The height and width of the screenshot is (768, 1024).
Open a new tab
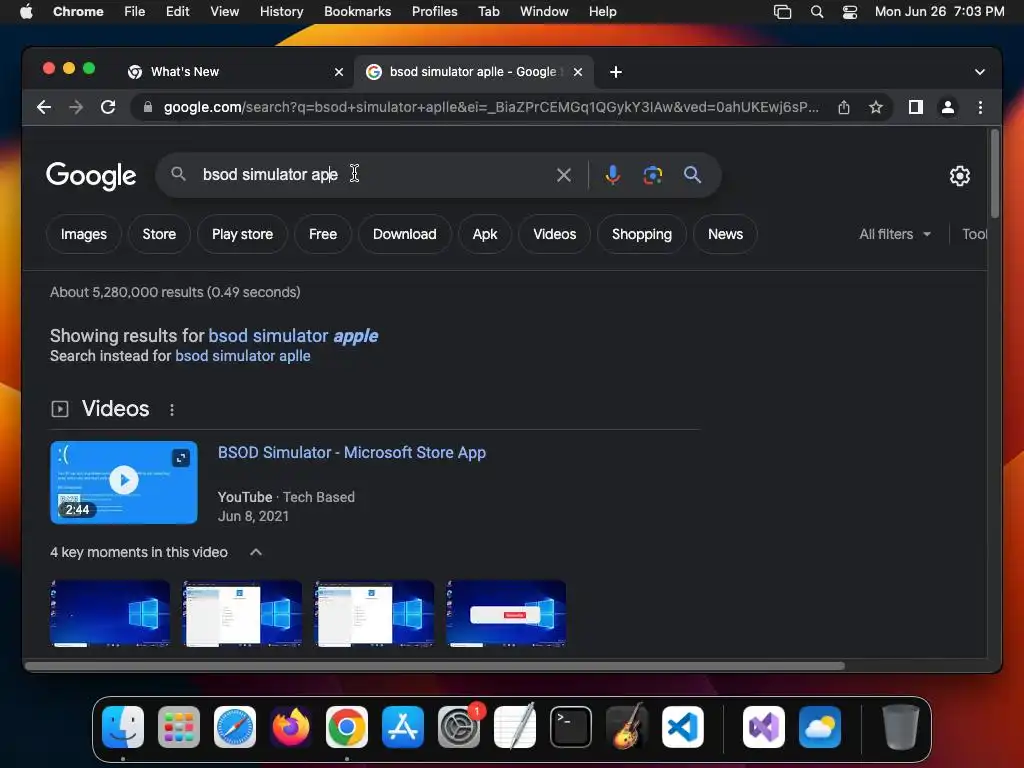(615, 72)
